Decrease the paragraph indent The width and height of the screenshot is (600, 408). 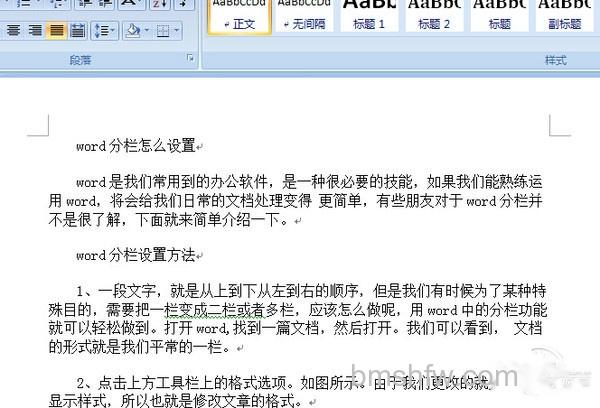[84, 3]
